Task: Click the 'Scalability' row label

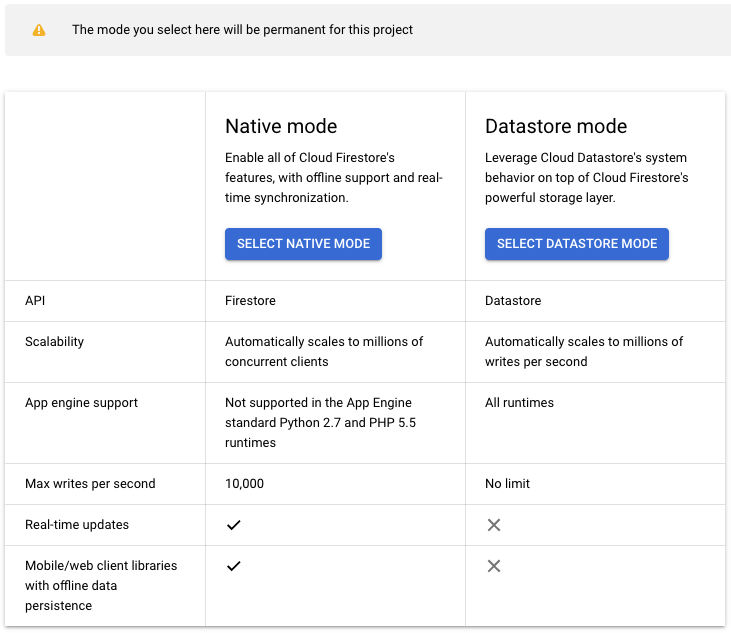Action: [55, 342]
